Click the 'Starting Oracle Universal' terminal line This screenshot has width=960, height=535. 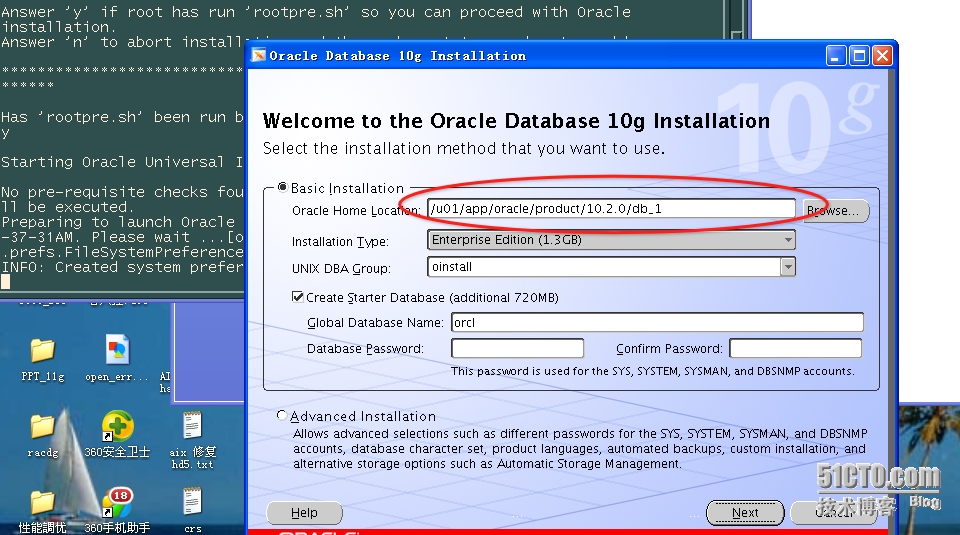tap(122, 162)
